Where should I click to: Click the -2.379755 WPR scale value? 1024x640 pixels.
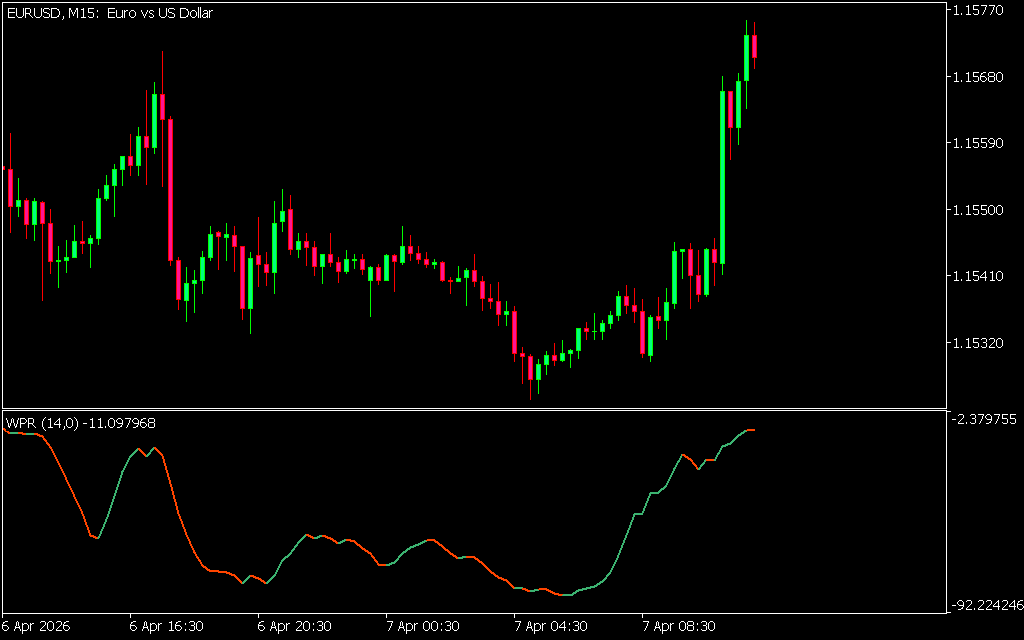coord(986,419)
